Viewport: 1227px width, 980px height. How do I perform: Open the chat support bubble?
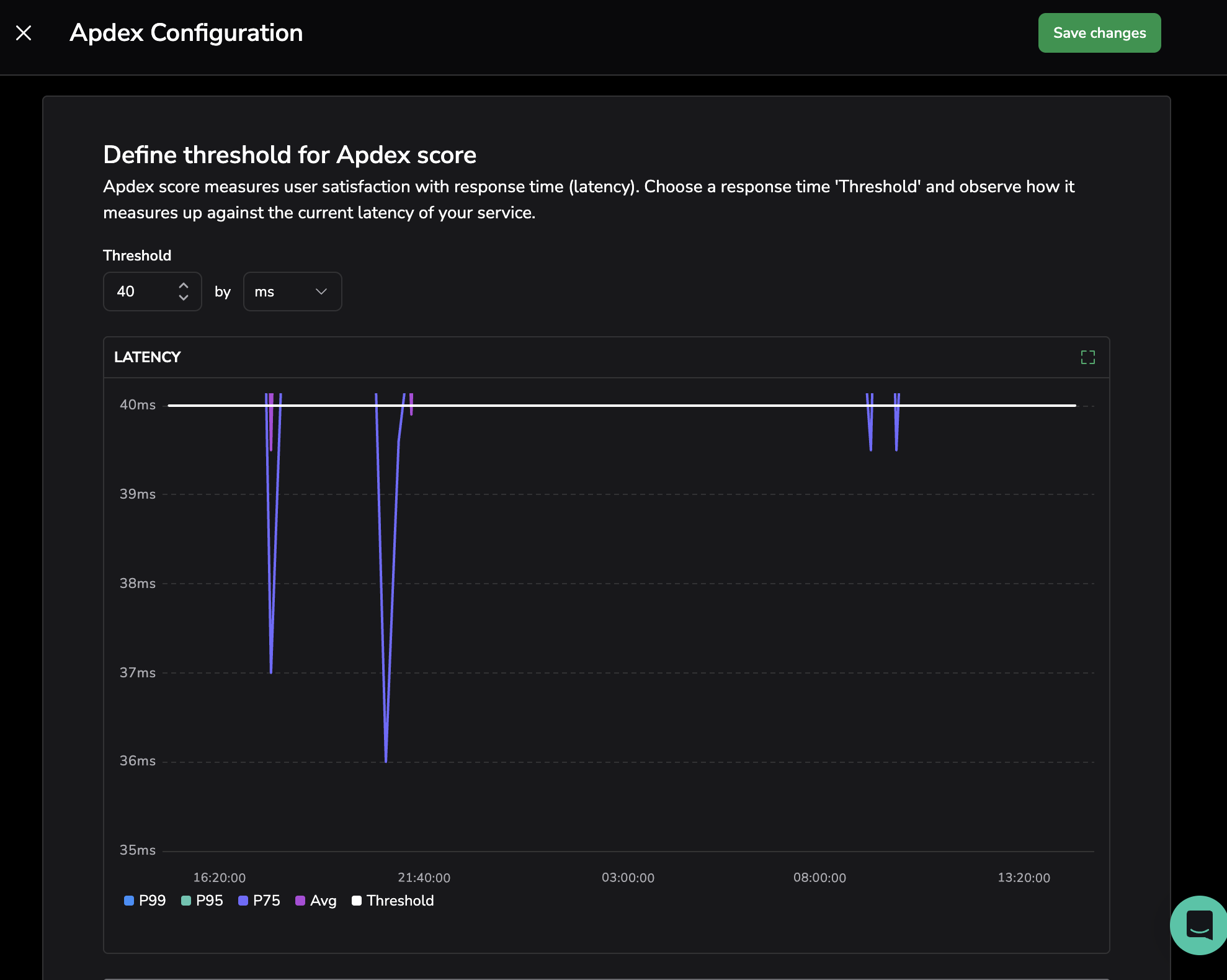tap(1198, 925)
